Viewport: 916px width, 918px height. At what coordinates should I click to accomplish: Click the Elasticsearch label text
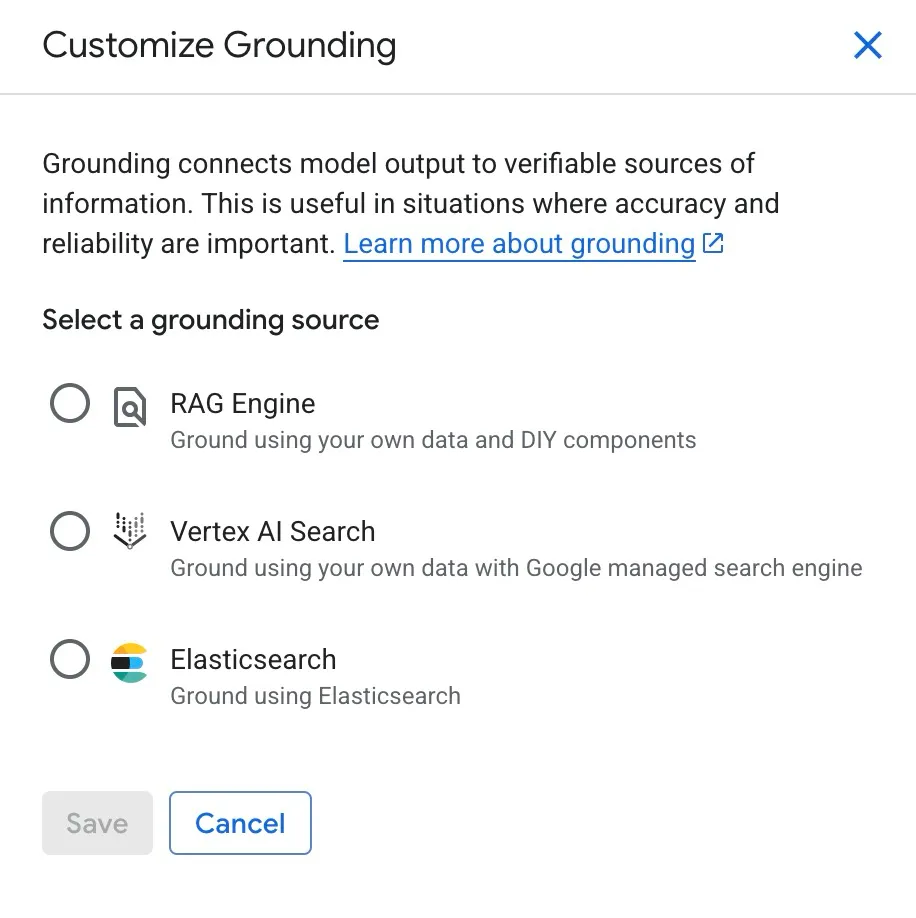pos(252,659)
